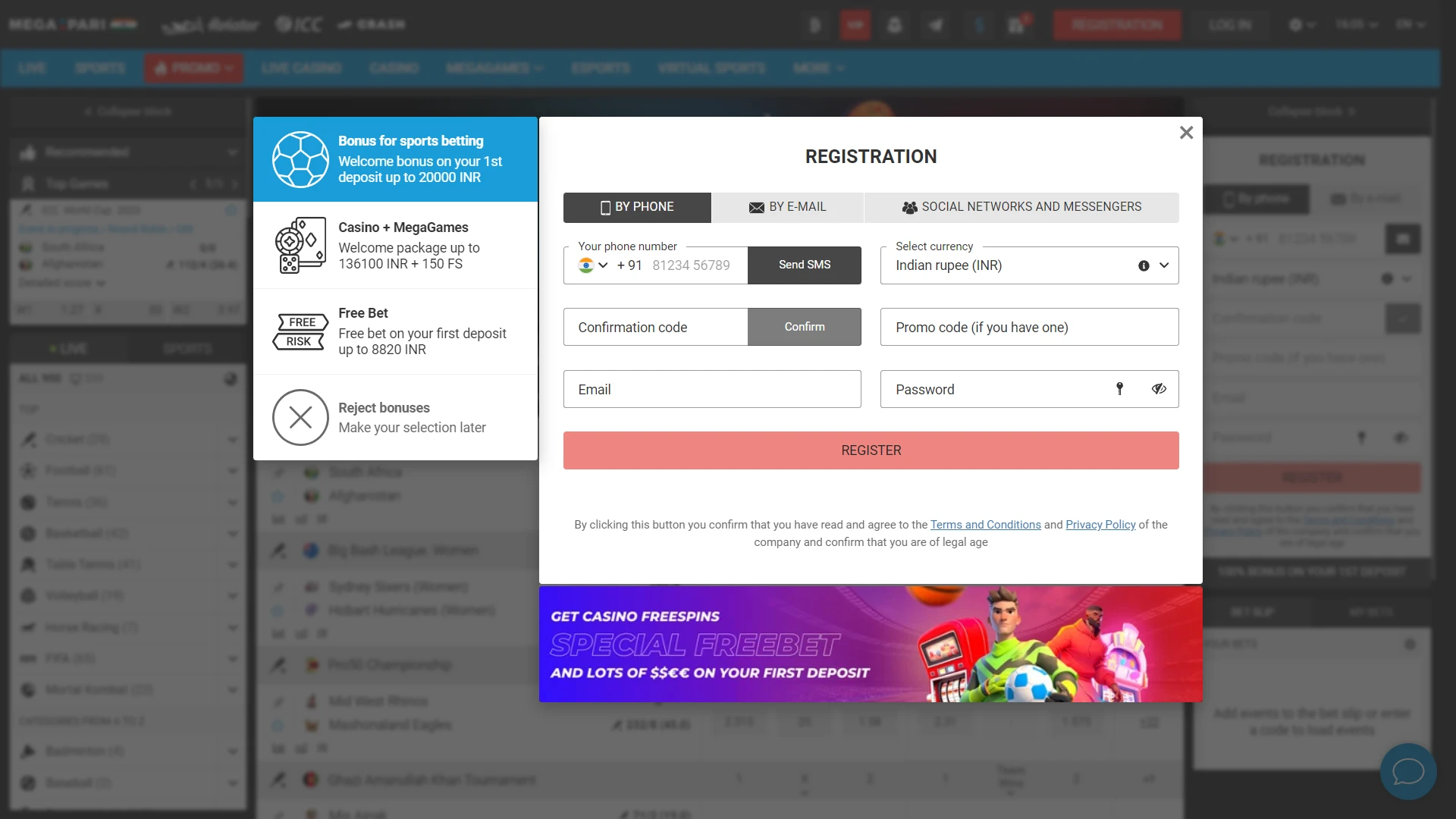Click the live chat bubble icon
This screenshot has width=1456, height=819.
point(1408,771)
